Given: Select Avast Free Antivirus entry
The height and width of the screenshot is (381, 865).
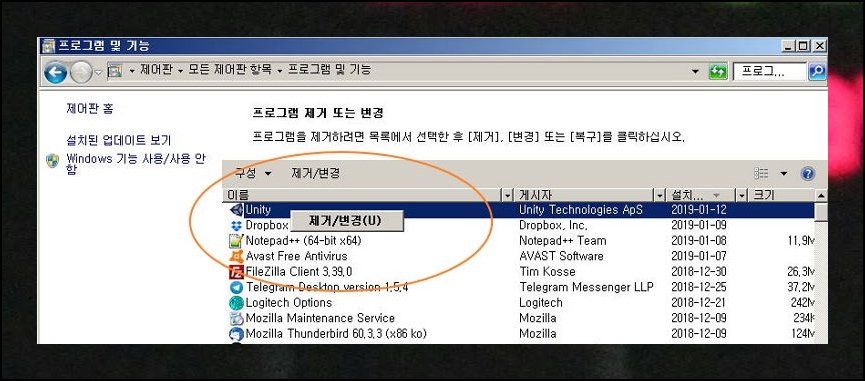Looking at the screenshot, I should click(297, 256).
